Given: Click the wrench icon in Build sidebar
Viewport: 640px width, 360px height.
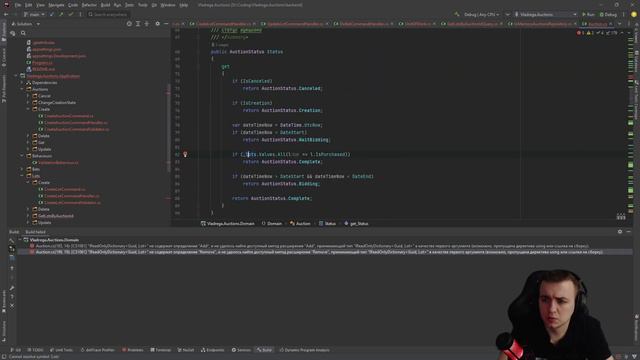Looking at the screenshot, I should click(x=12, y=288).
